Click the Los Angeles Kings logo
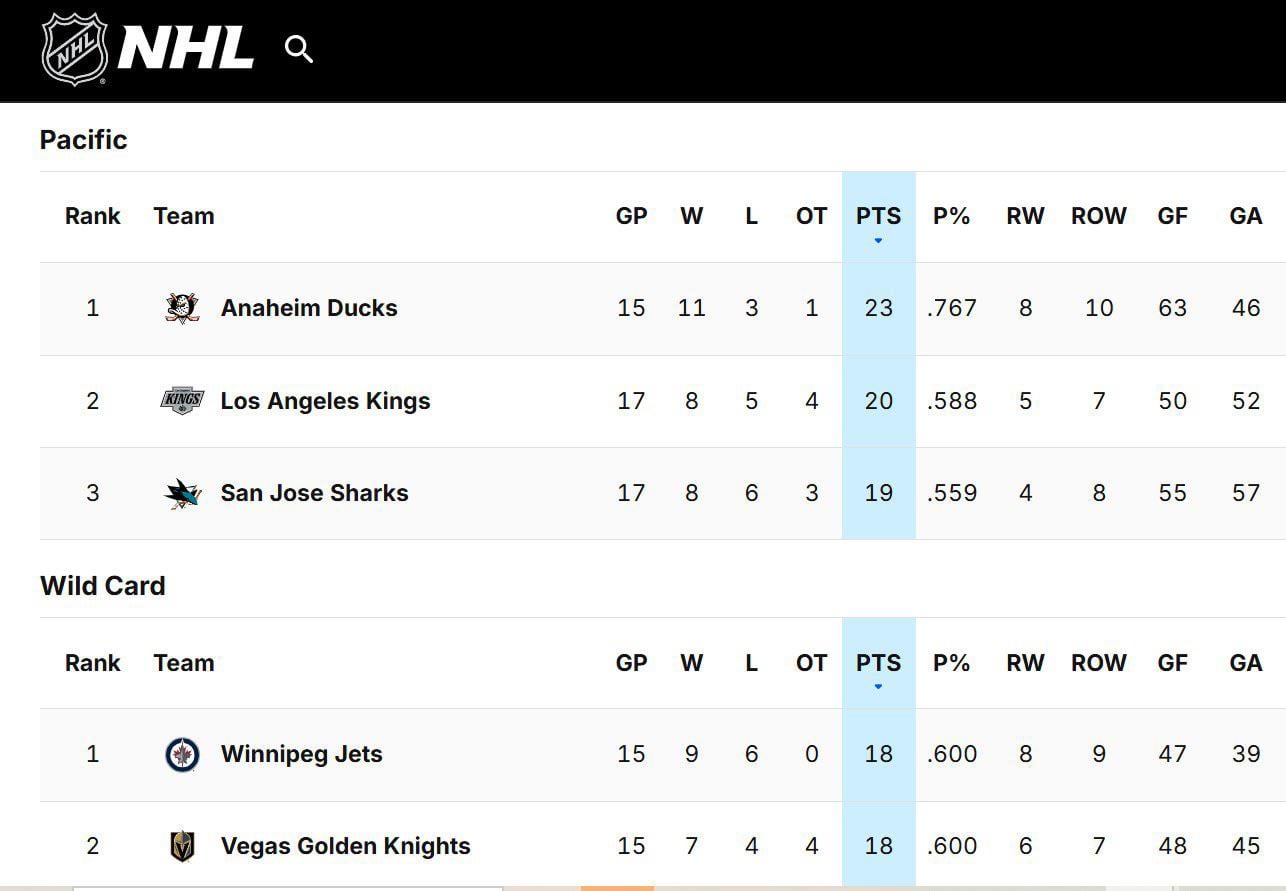The height and width of the screenshot is (891, 1286). point(182,401)
